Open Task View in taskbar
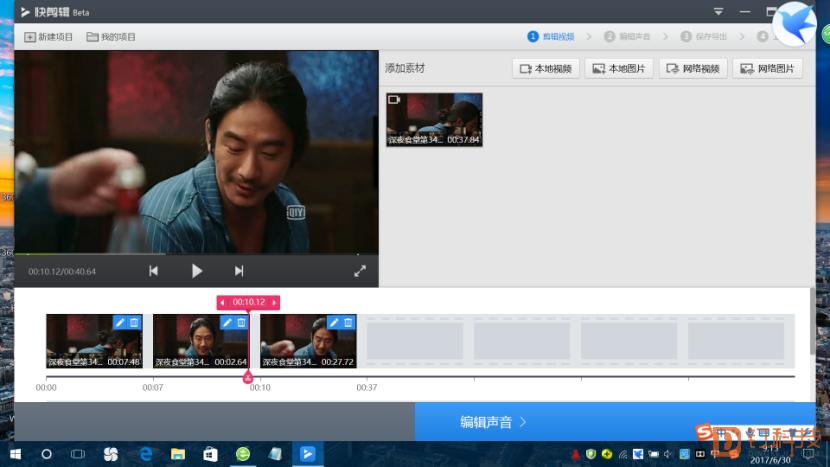 pos(78,454)
